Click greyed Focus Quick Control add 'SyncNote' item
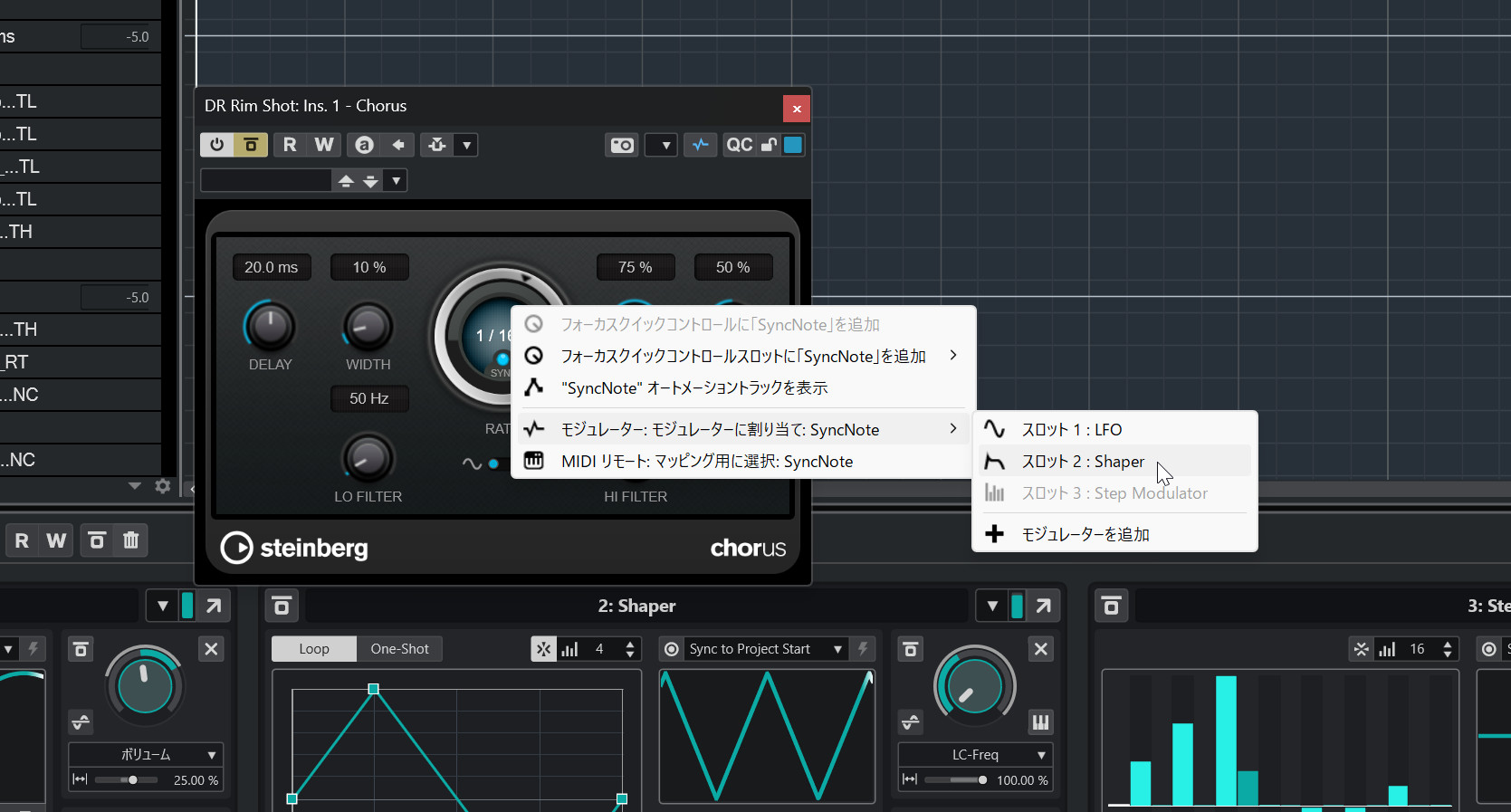The width and height of the screenshot is (1511, 812). 743,324
